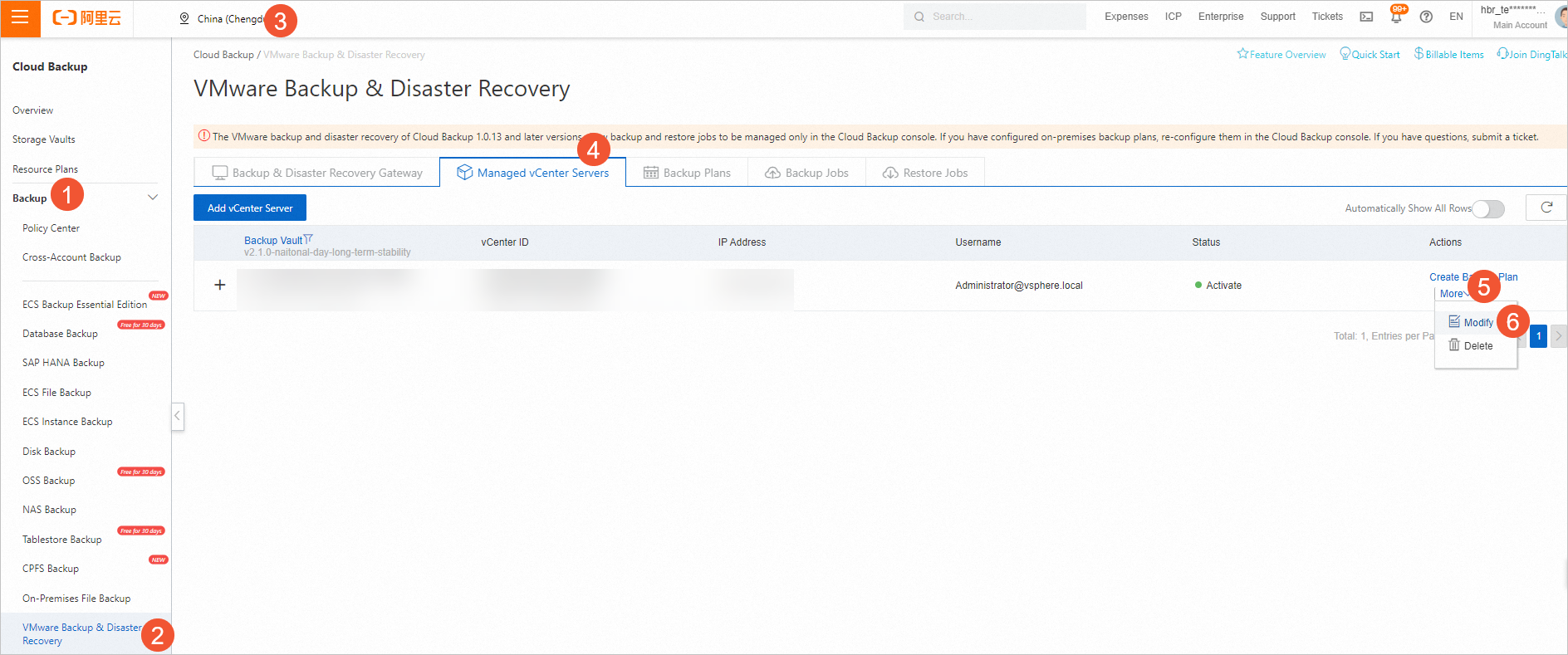Select Modify from the More menu
This screenshot has height=655, width=1568.
[1472, 322]
